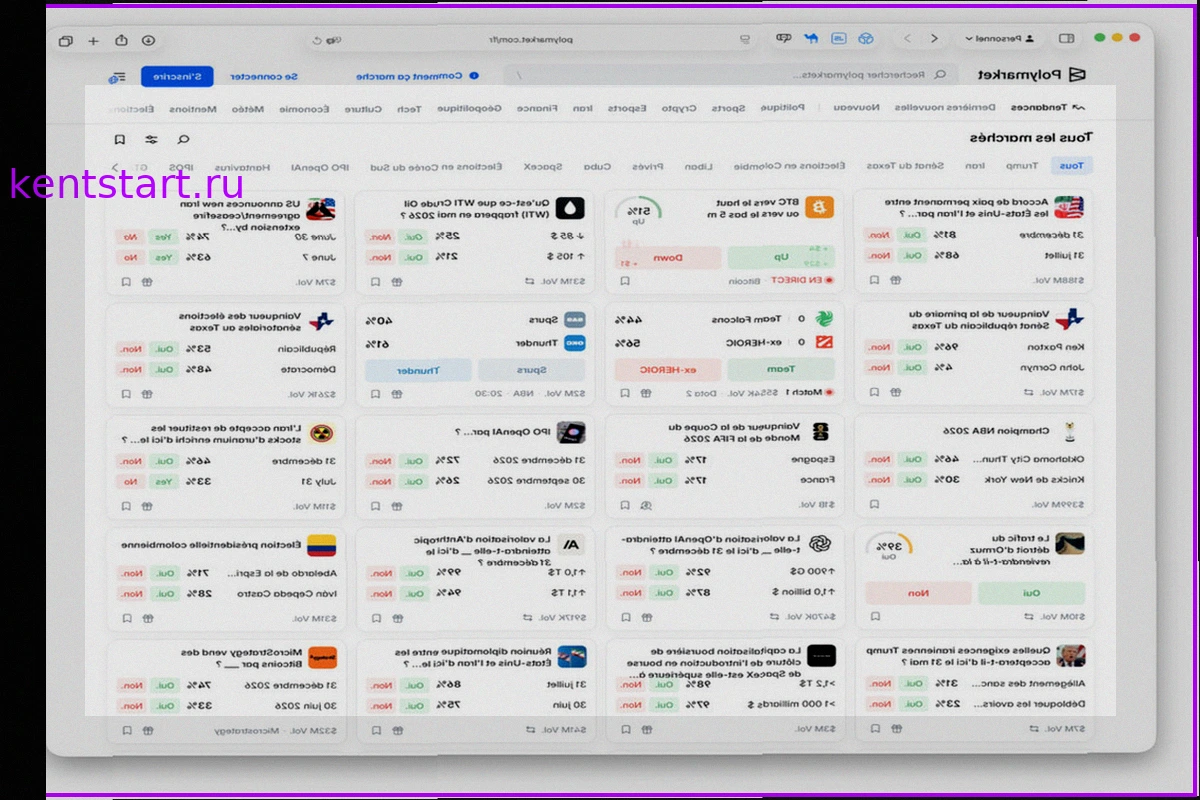Open the Vainqueur de la Coupe du Monde title
1200x800 pixels.
(x=734, y=433)
